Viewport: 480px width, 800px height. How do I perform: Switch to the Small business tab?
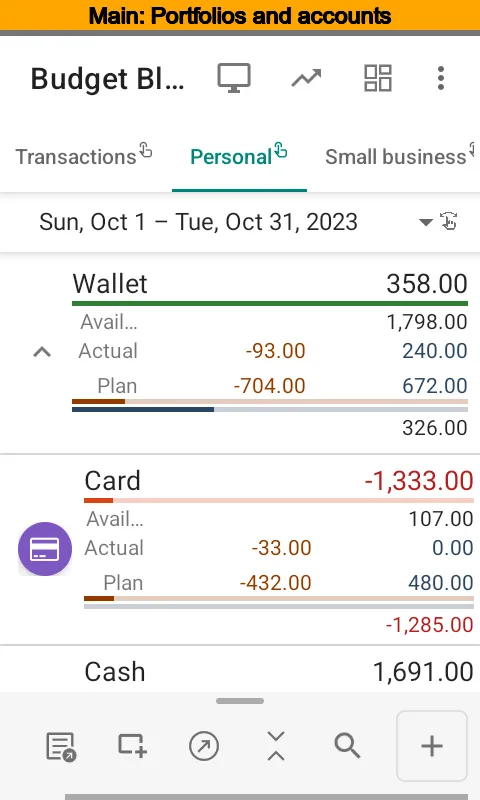399,156
